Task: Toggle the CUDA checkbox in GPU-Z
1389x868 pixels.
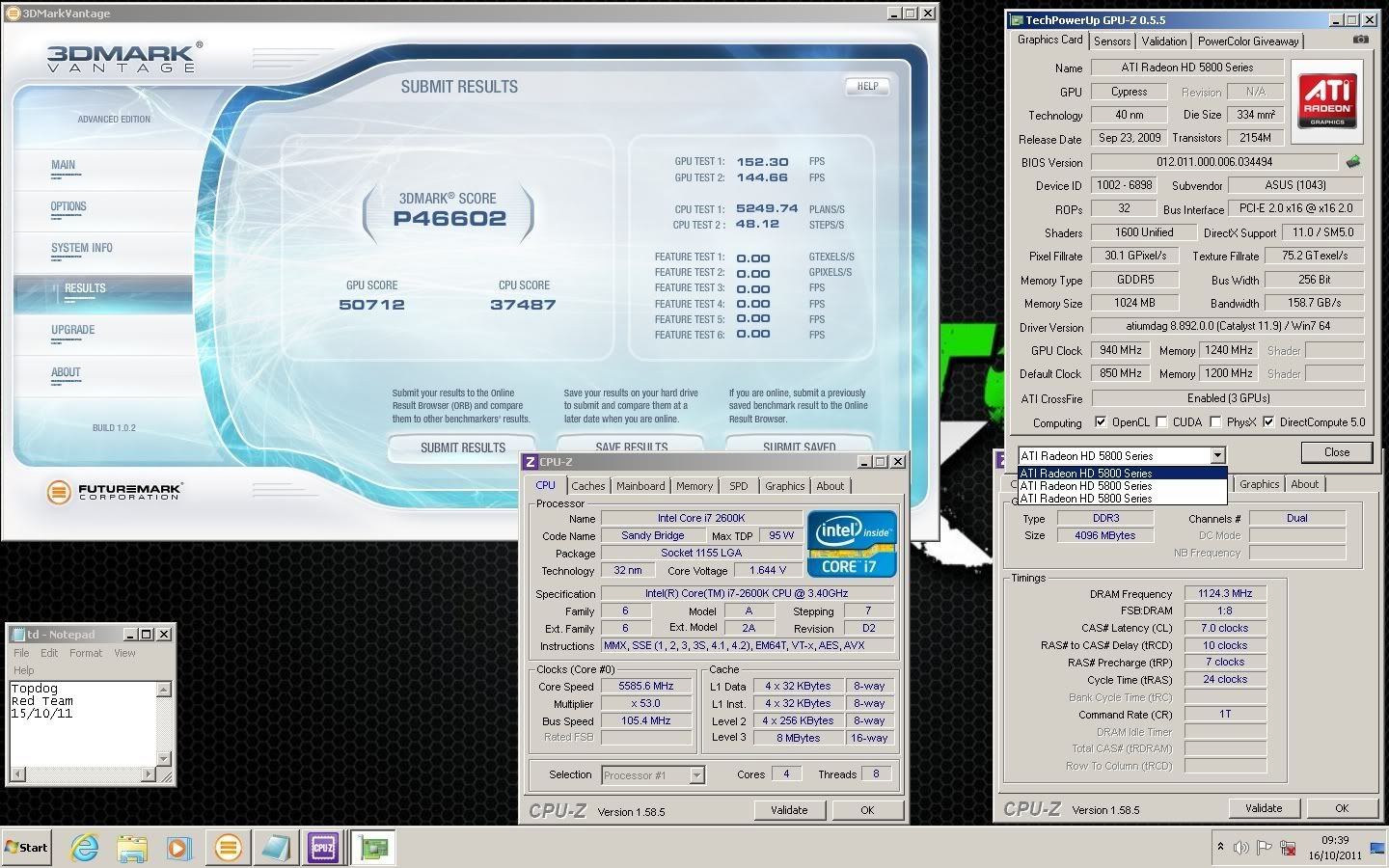Action: [x=1161, y=421]
